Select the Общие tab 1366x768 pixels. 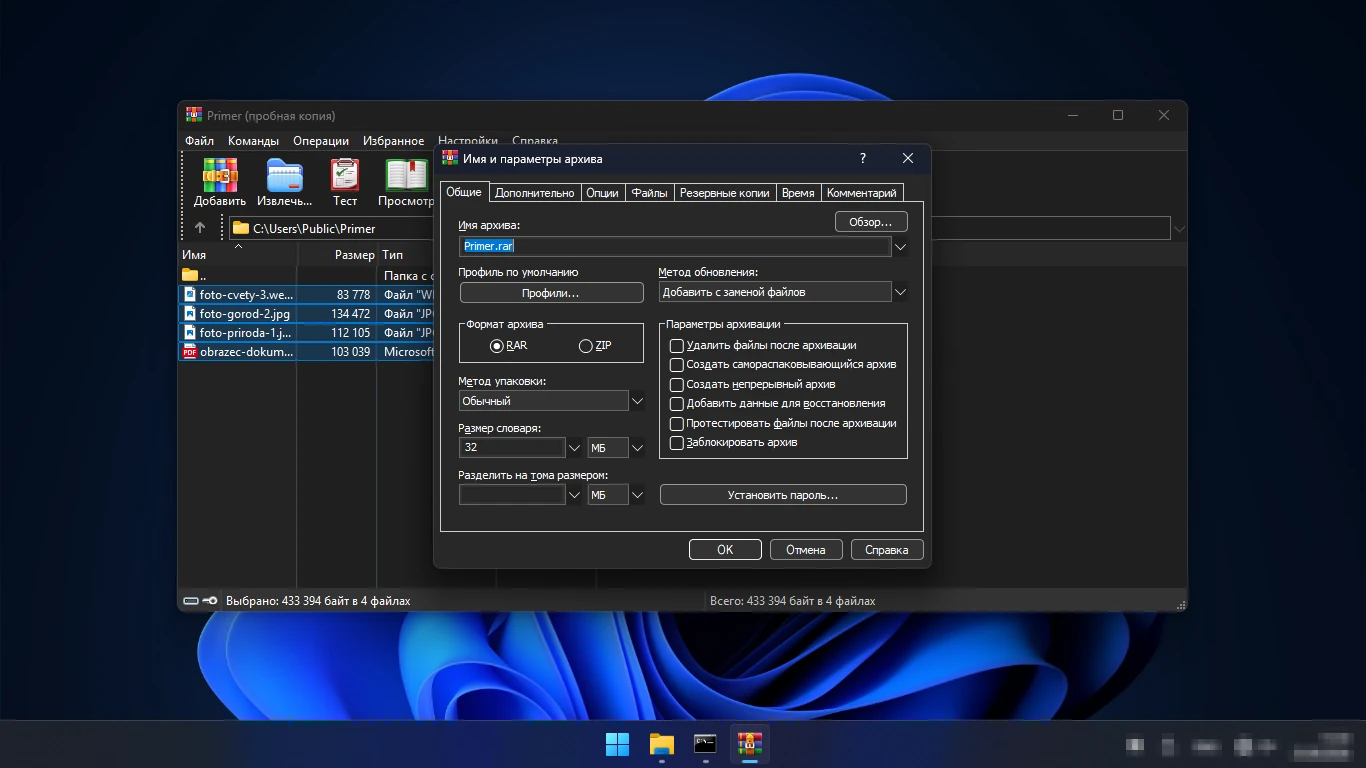[464, 192]
